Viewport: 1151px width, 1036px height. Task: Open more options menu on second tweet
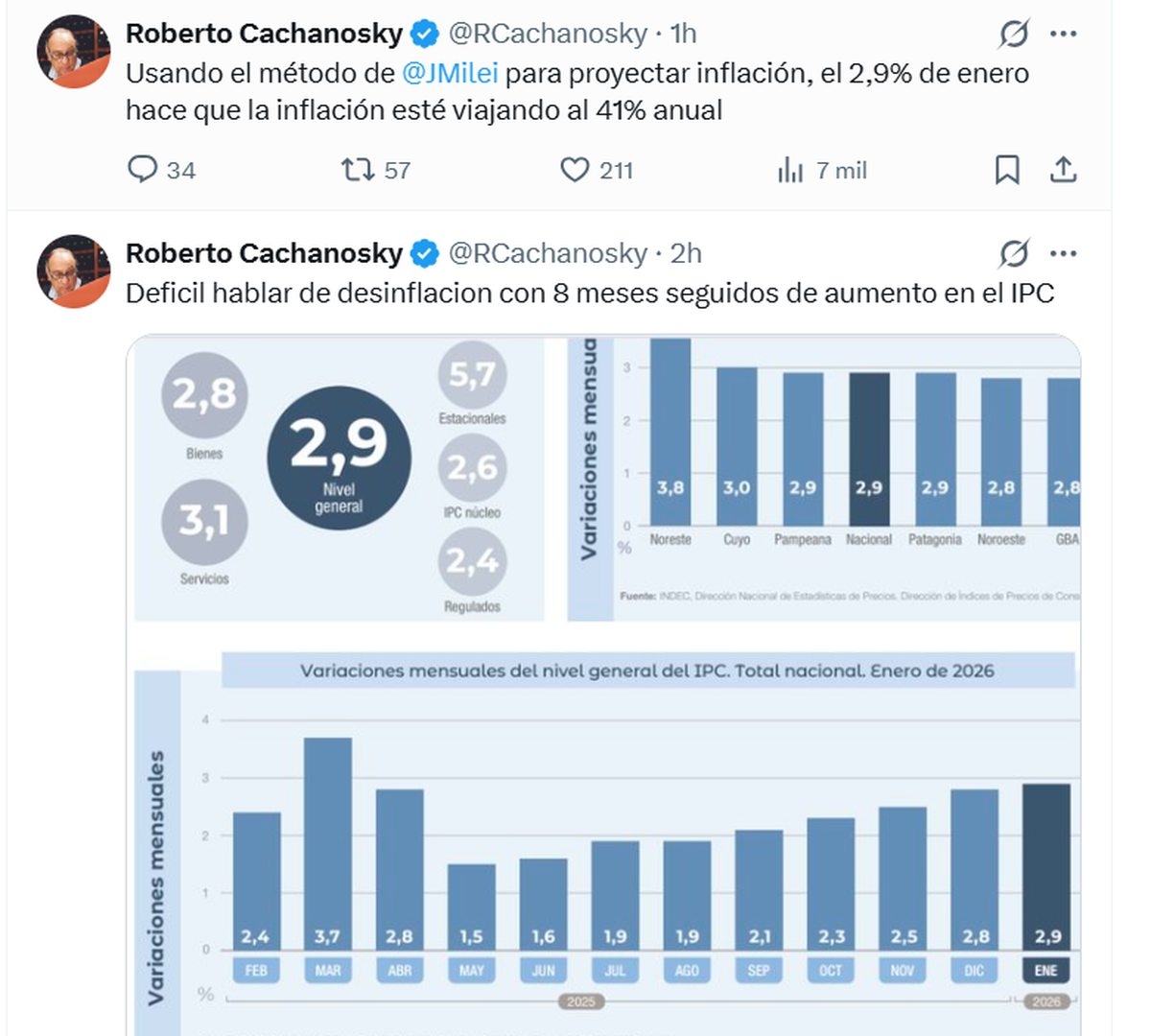click(1063, 254)
